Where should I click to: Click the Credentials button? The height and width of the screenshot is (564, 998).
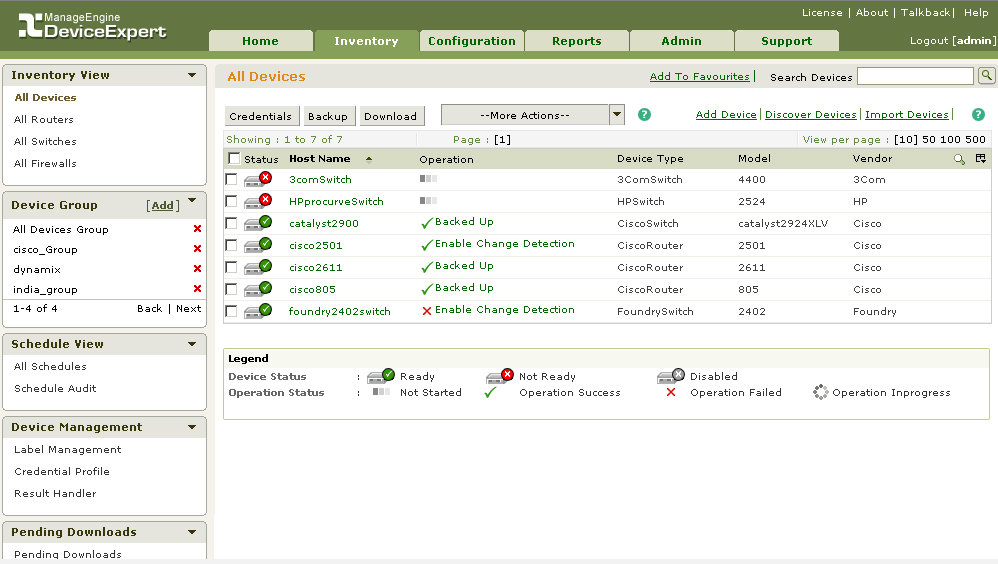[x=261, y=116]
